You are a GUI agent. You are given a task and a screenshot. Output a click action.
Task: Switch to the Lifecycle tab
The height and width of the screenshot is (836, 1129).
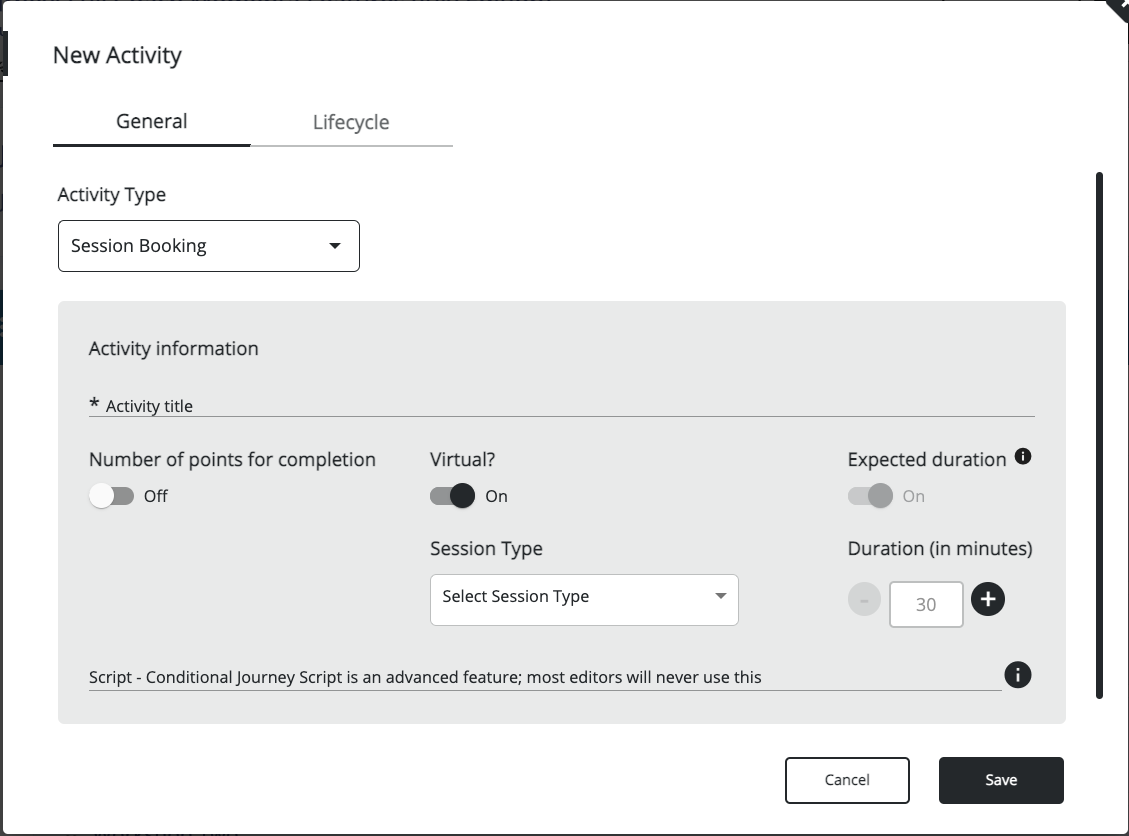(351, 122)
